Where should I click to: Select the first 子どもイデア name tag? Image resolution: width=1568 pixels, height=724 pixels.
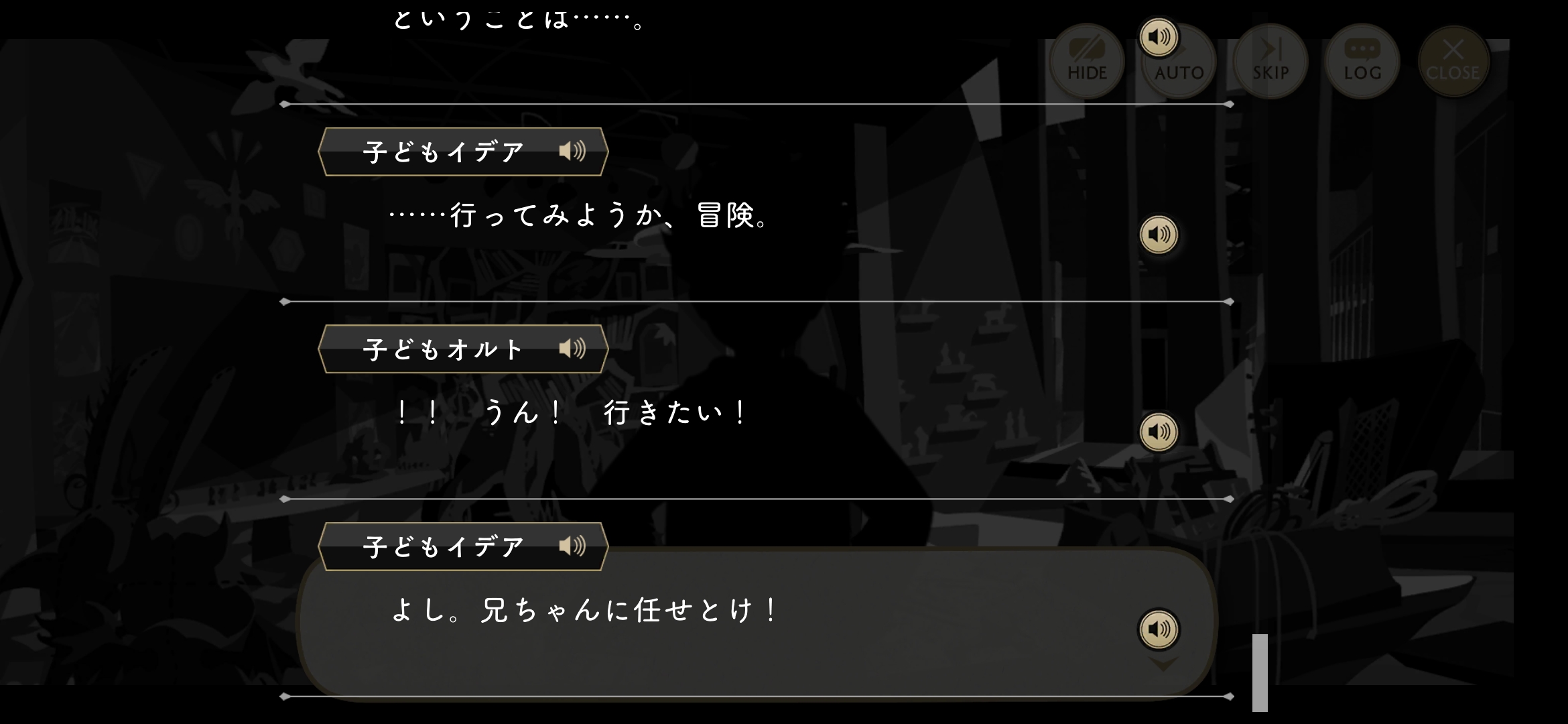(x=463, y=152)
